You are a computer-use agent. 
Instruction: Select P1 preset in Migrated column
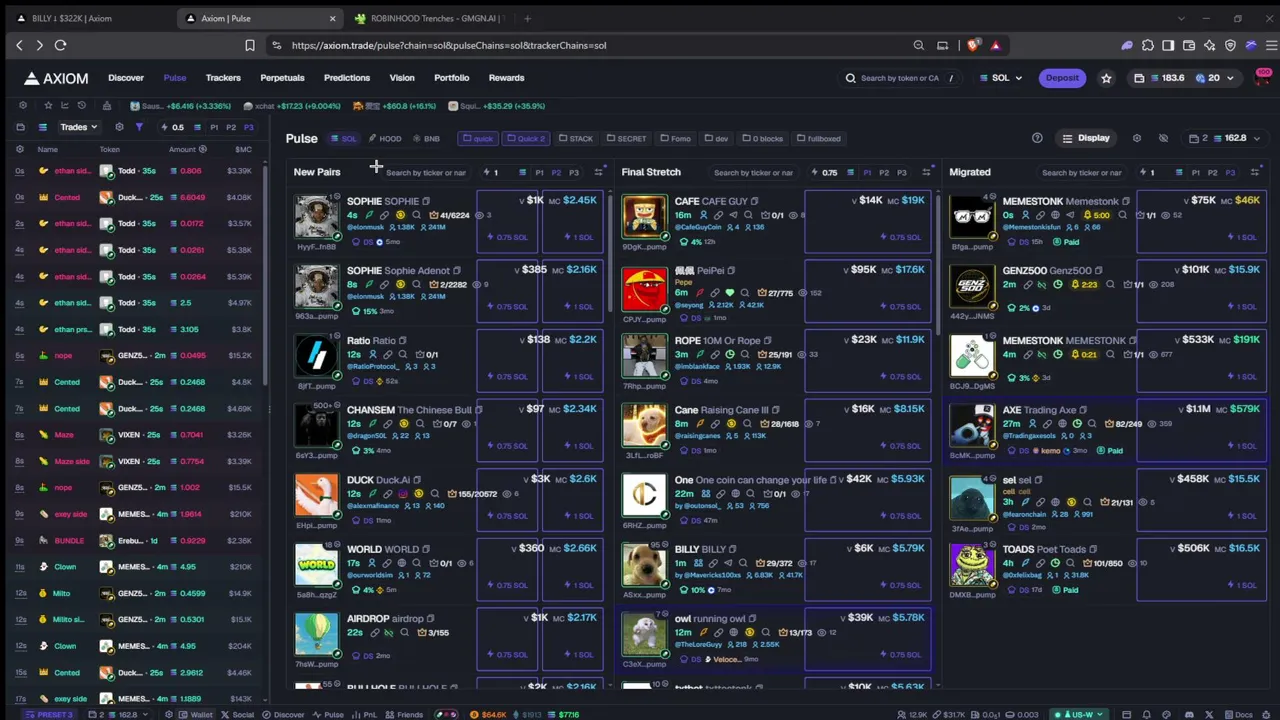[x=1195, y=172]
